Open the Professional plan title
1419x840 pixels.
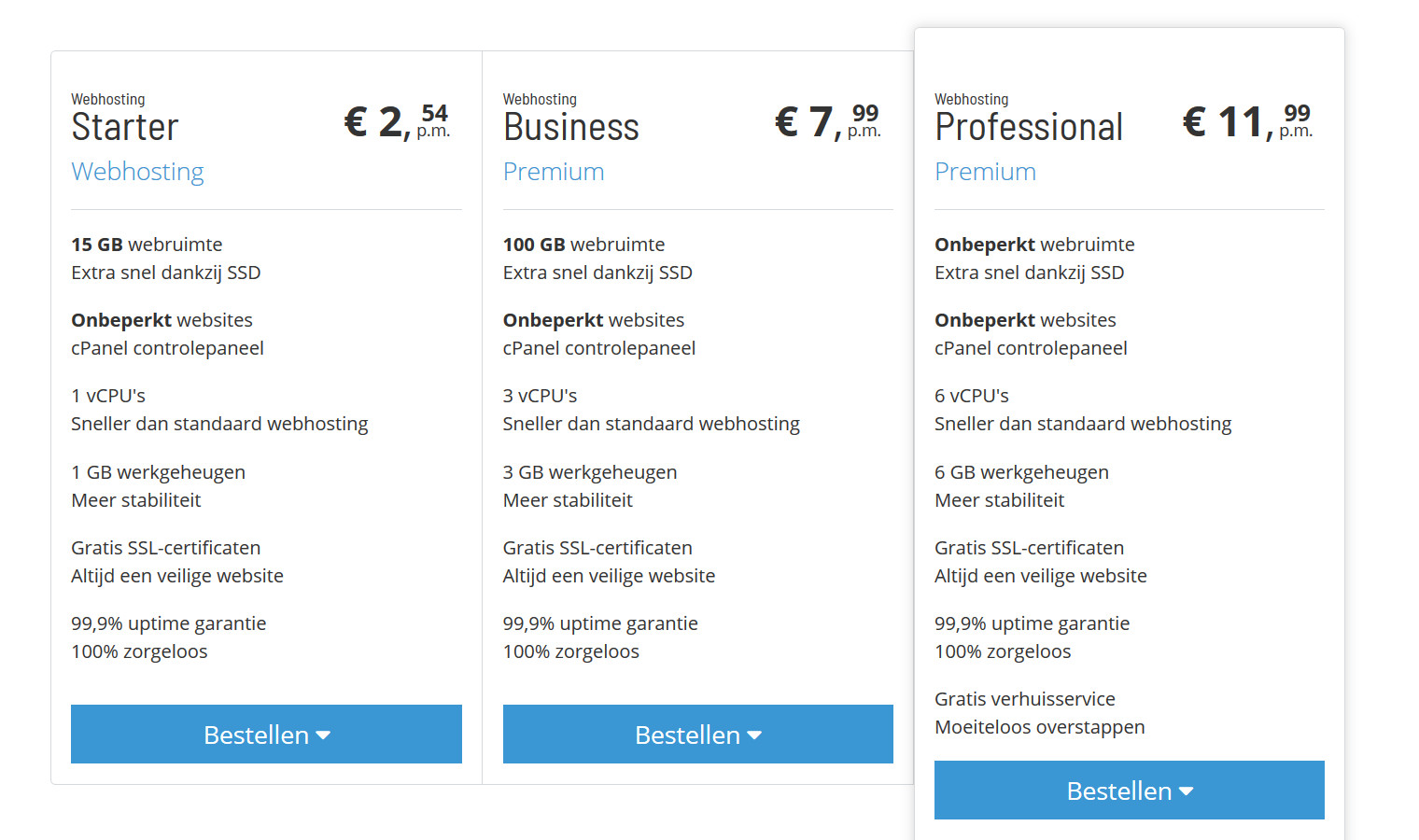1029,127
